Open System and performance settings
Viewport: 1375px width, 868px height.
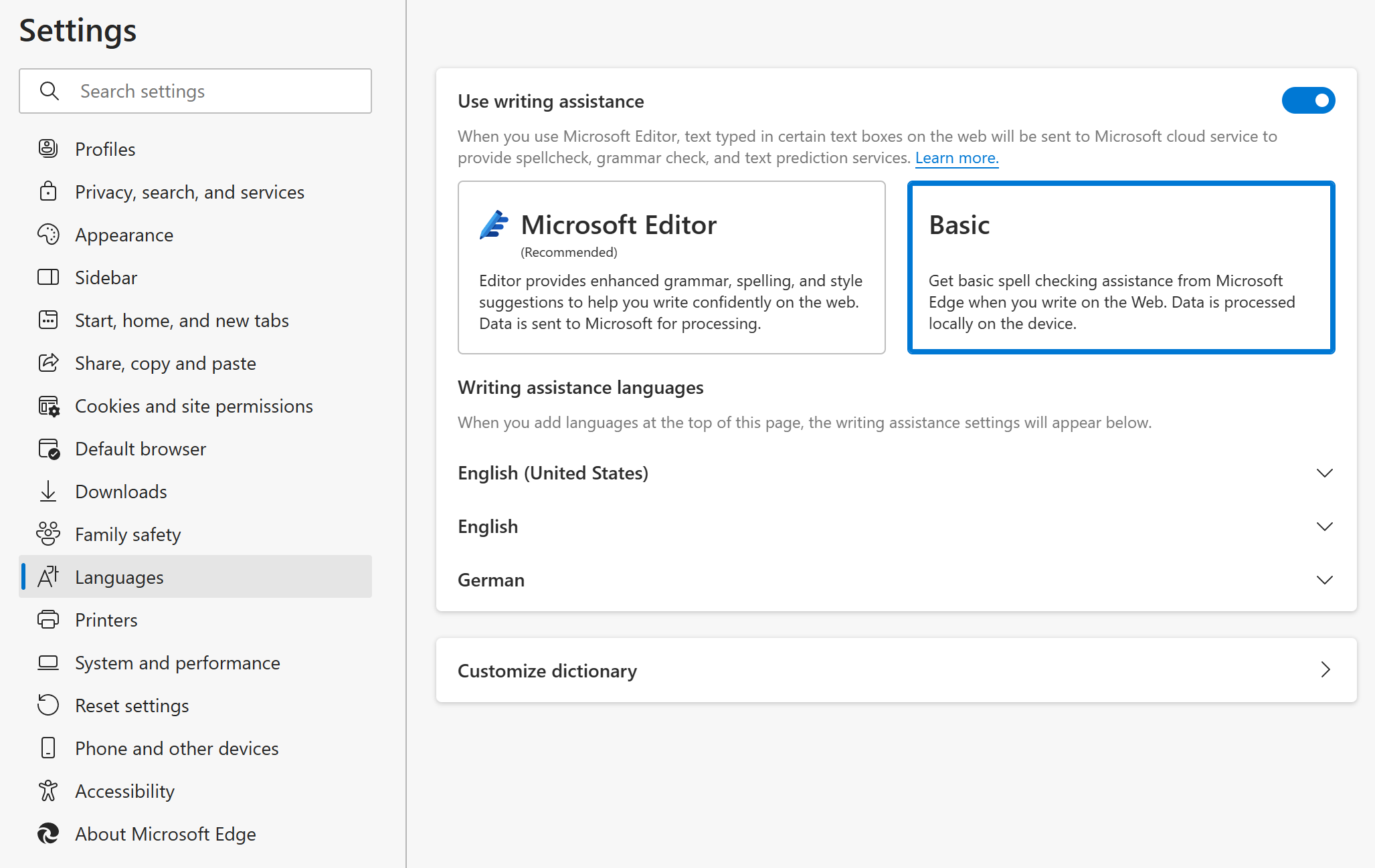[x=195, y=662]
